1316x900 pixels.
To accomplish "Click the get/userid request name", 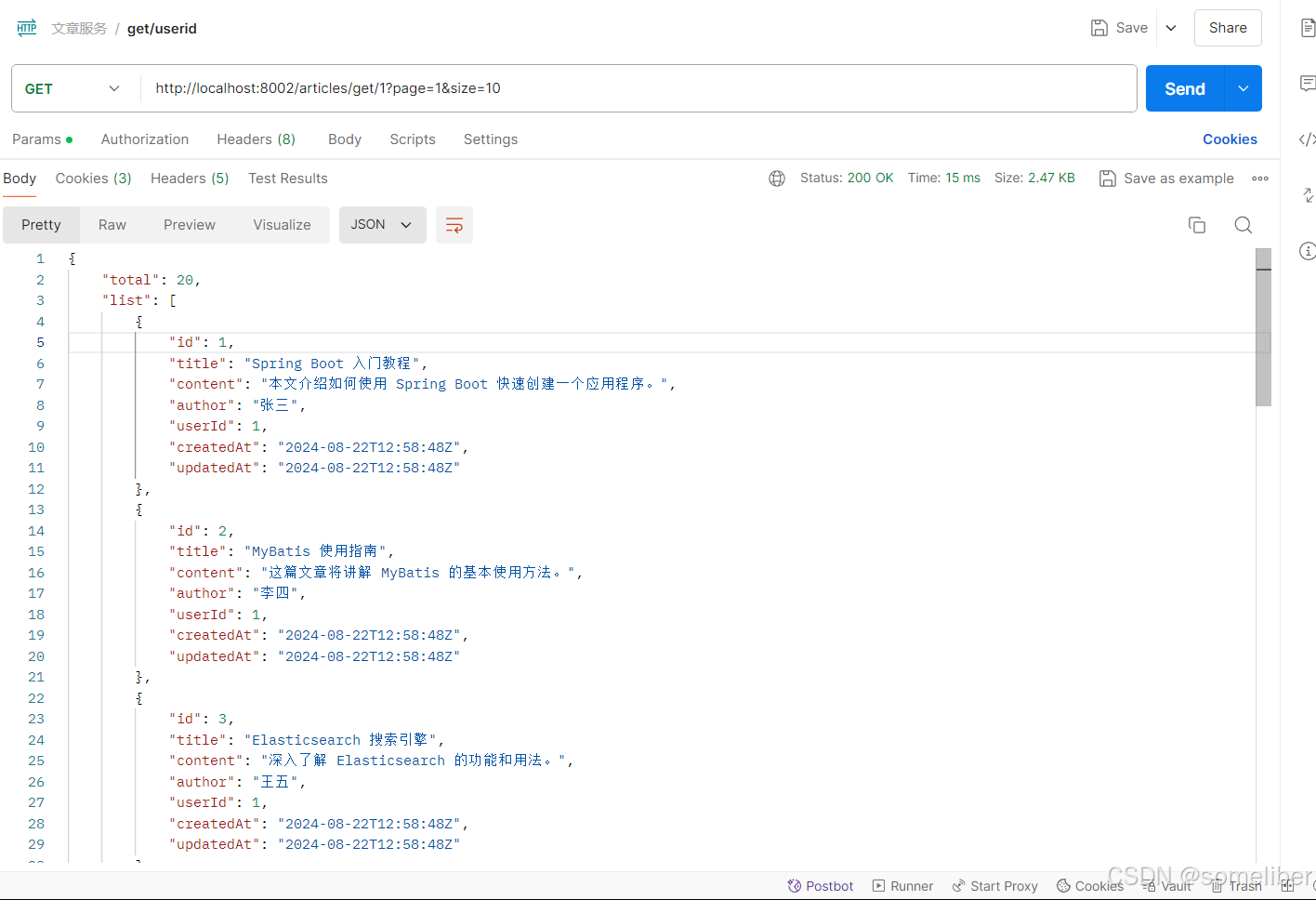I will point(162,29).
